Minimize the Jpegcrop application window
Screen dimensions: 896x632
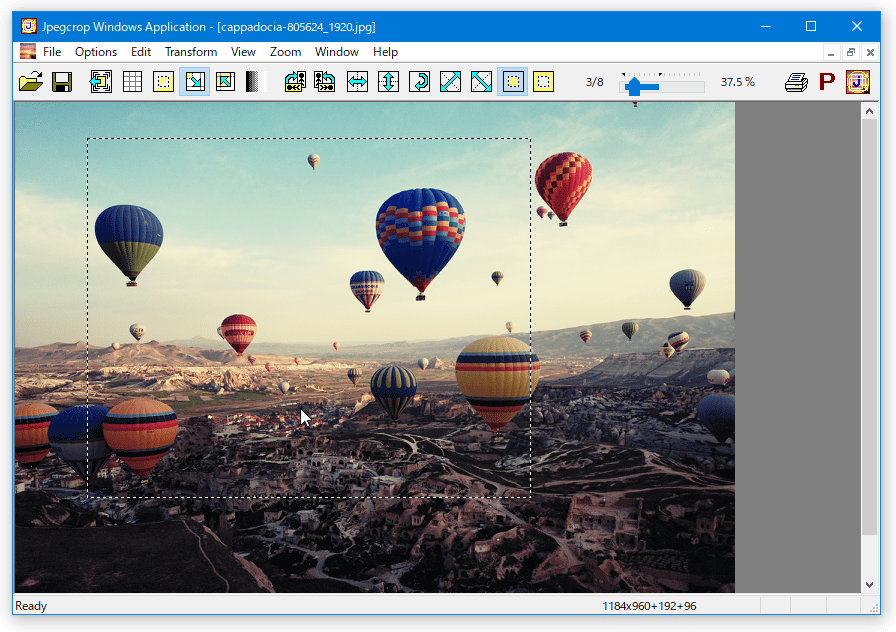[x=766, y=26]
